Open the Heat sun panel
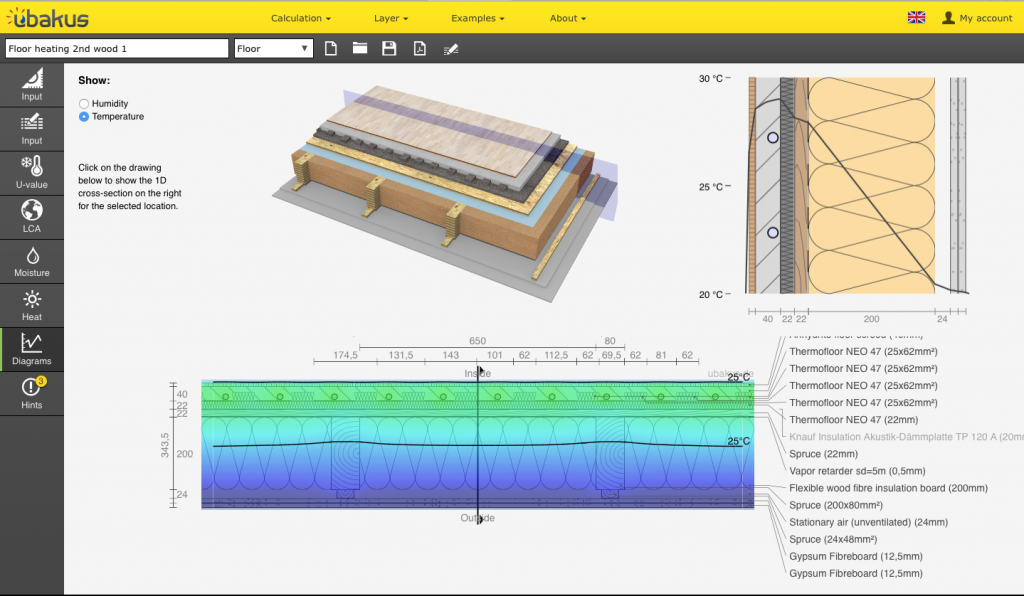 coord(31,305)
